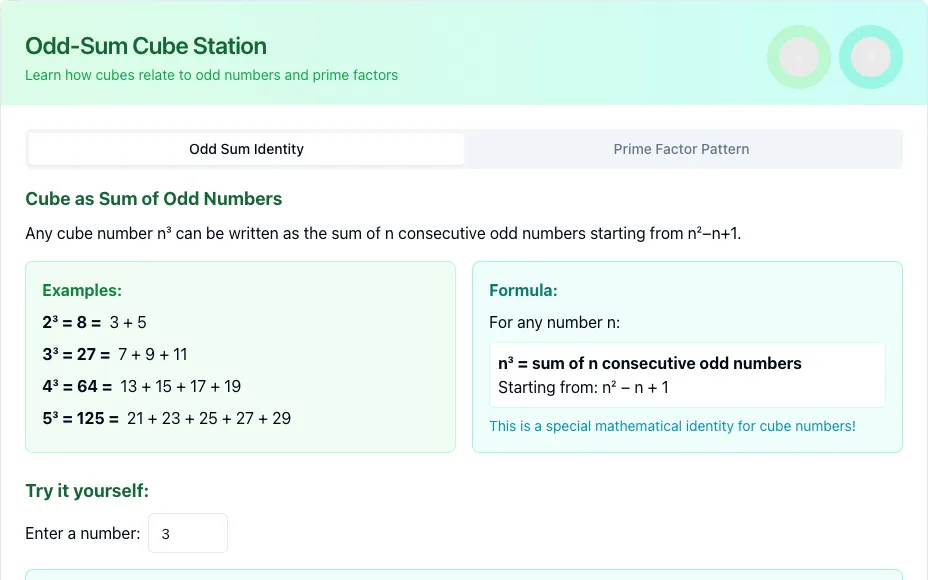Click the Examples heading
The height and width of the screenshot is (580, 928).
coord(82,291)
